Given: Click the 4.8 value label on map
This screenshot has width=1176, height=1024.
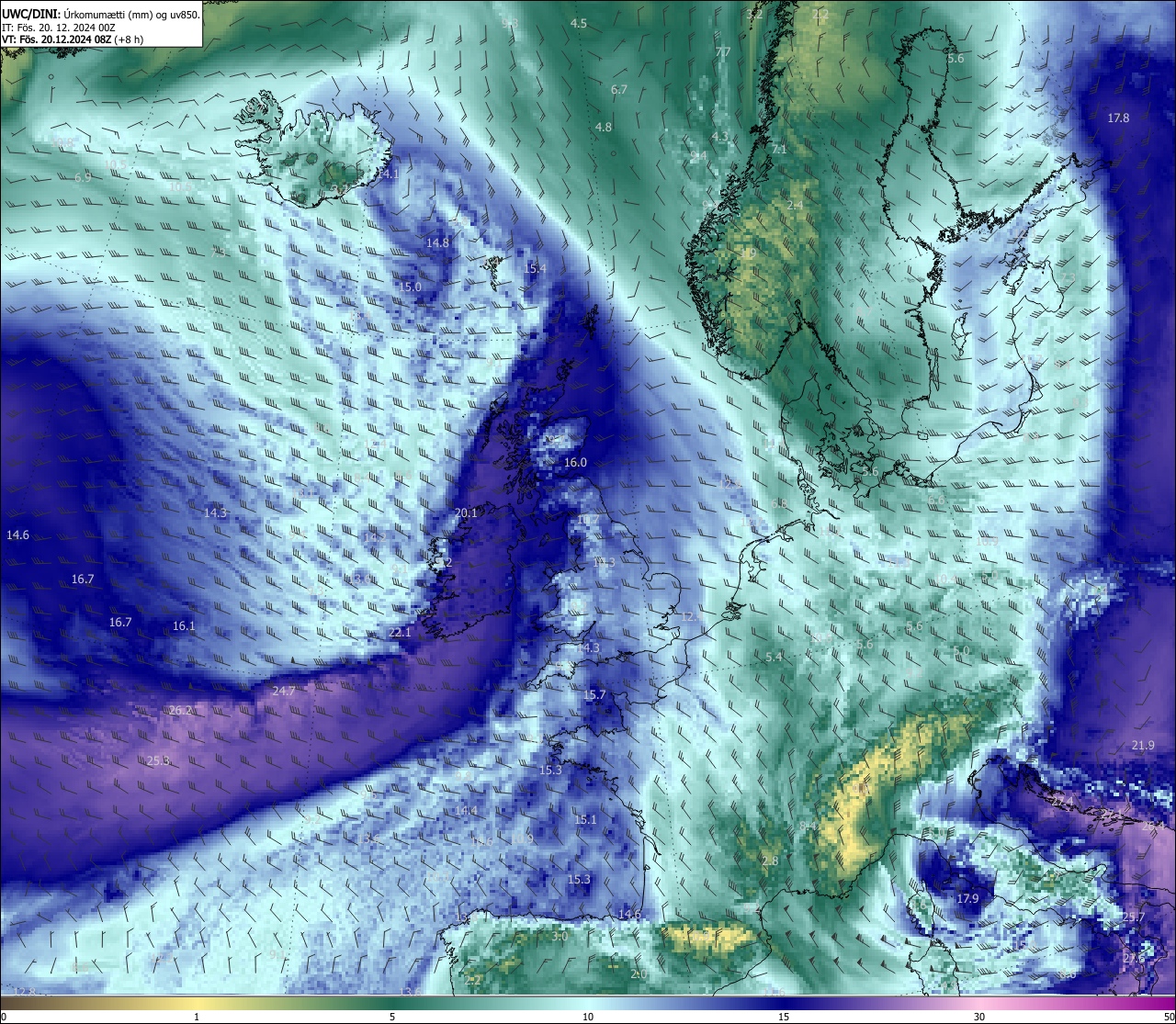Looking at the screenshot, I should [x=604, y=127].
